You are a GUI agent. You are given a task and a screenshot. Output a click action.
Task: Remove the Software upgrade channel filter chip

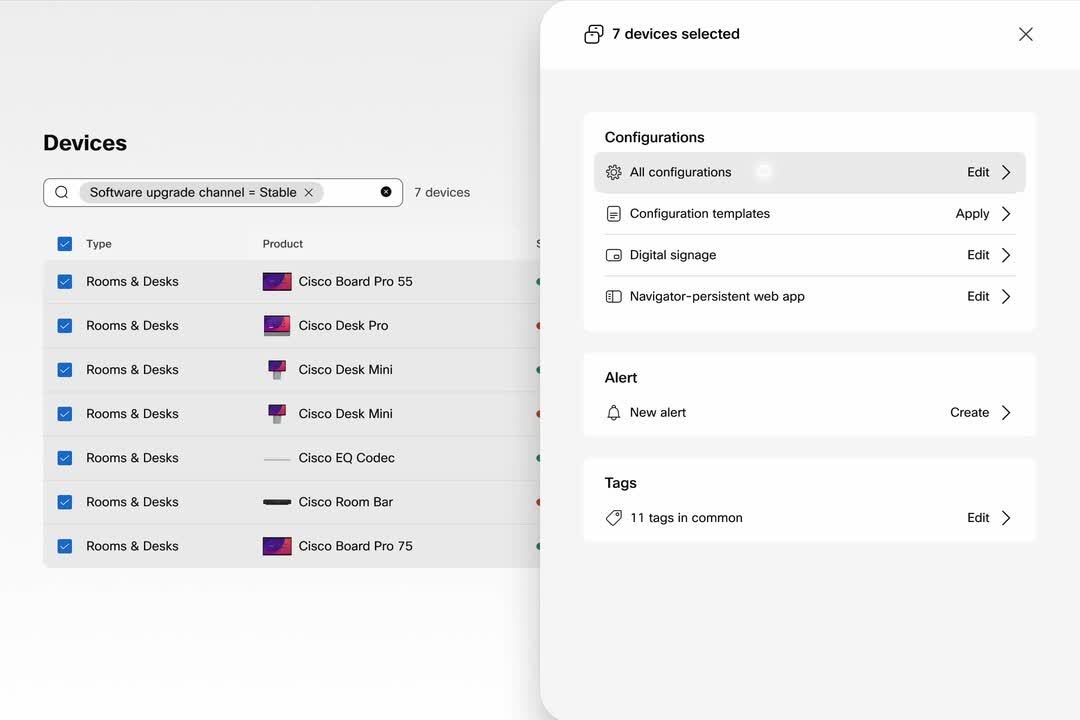[309, 192]
